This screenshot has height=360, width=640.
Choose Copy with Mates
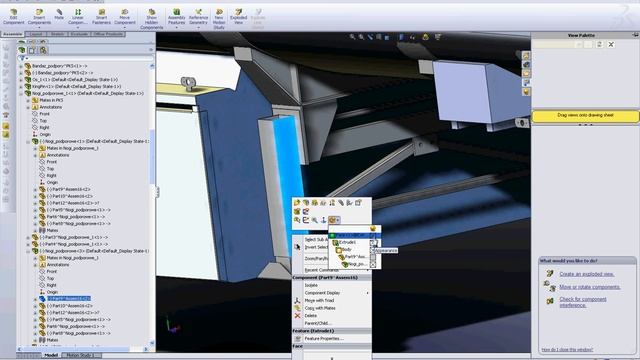(x=320, y=308)
